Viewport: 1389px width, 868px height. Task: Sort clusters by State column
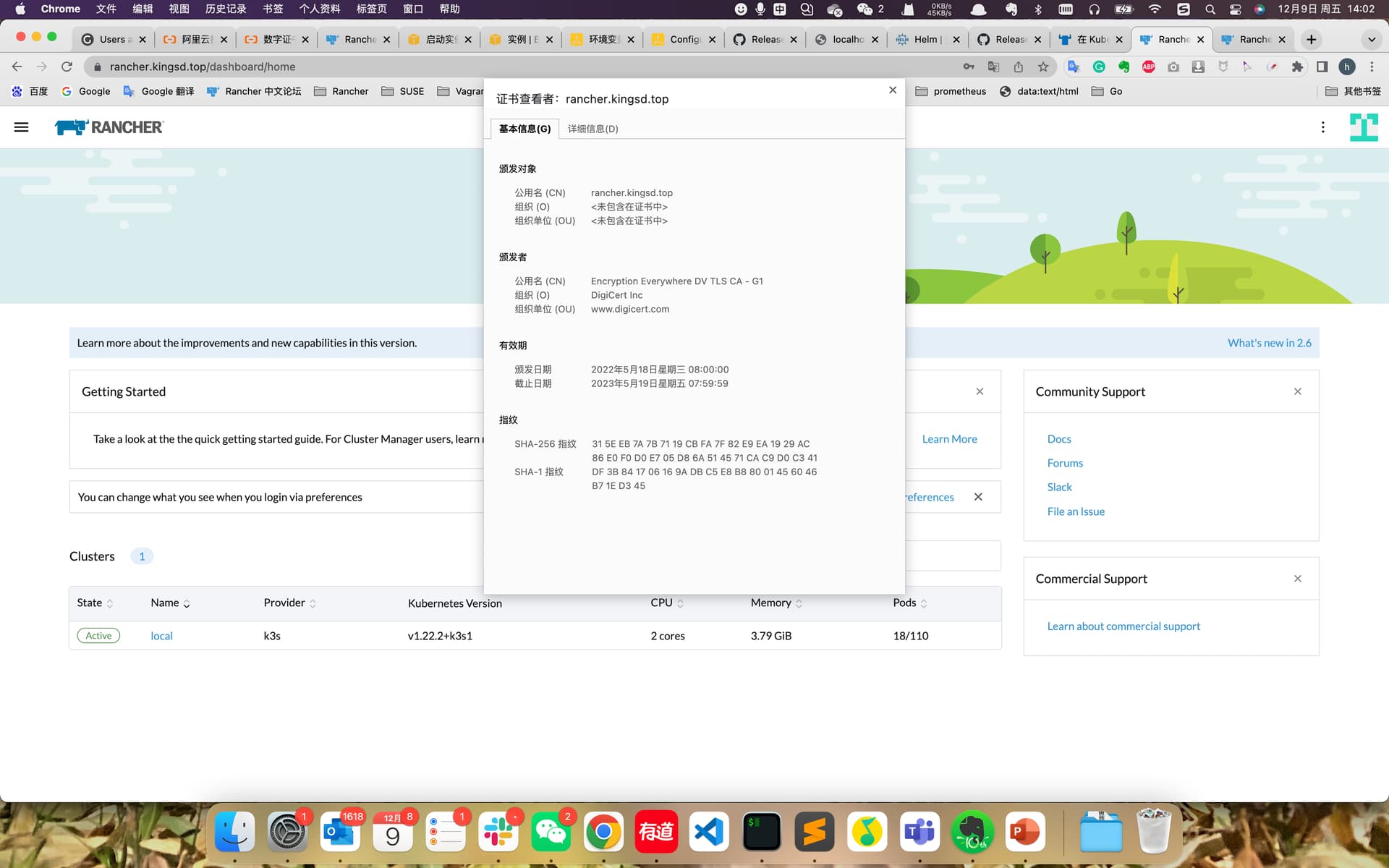95,603
